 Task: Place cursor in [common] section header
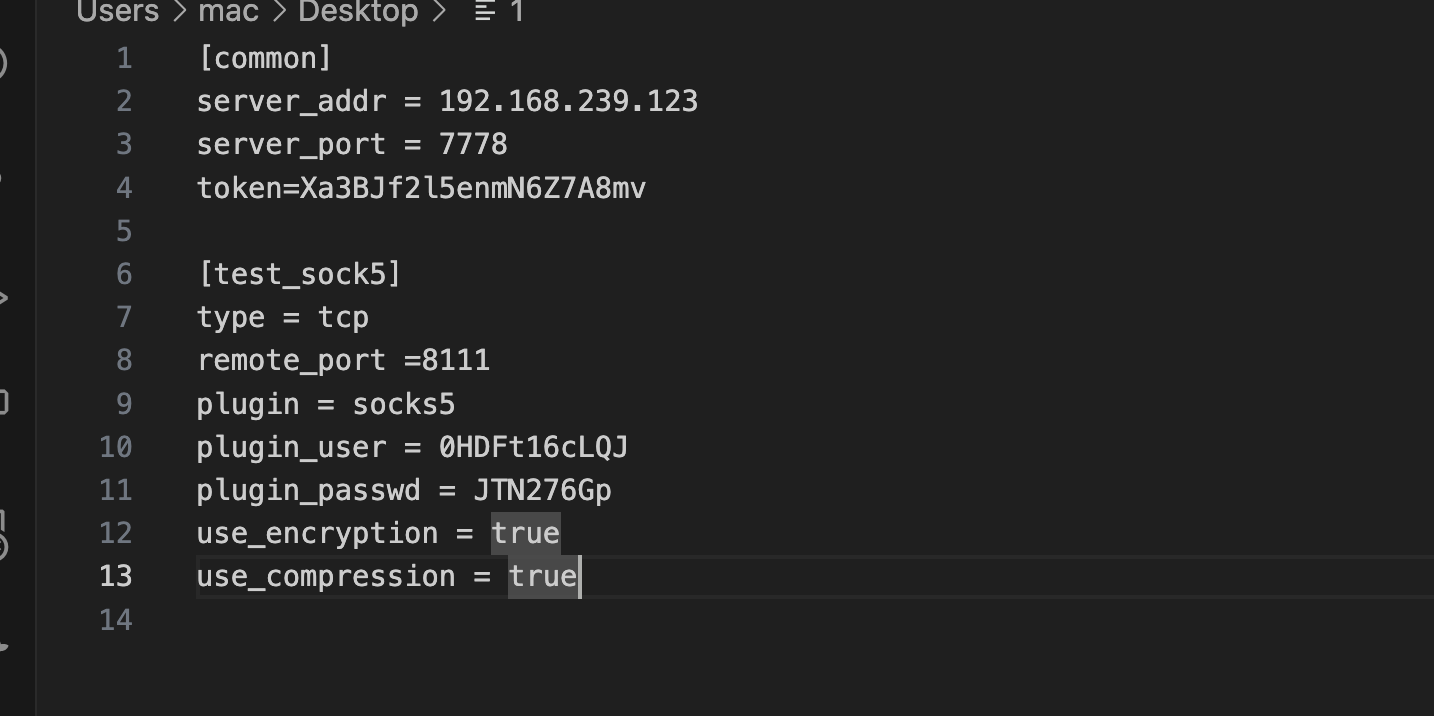[264, 58]
